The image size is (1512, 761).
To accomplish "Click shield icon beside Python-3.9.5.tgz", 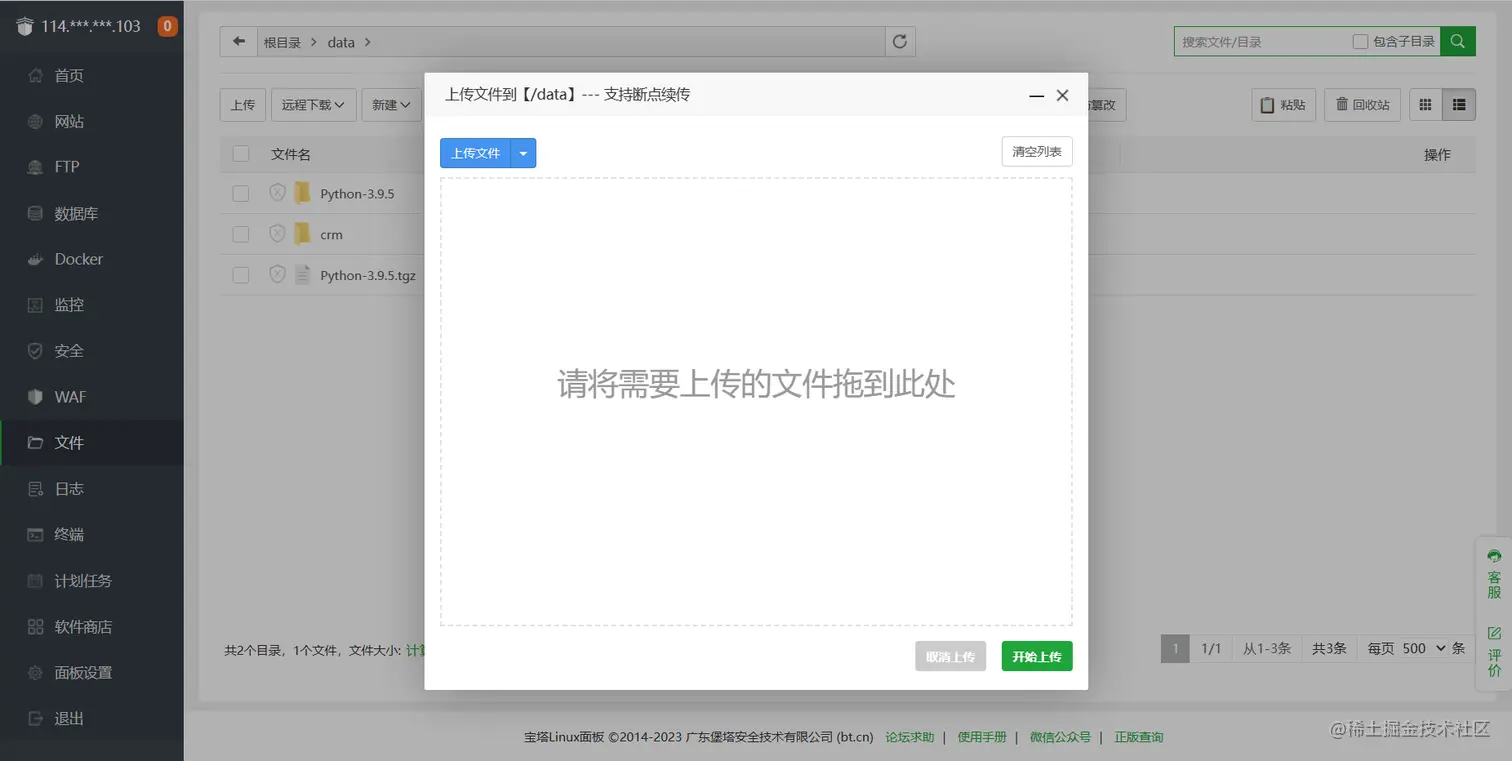I will 277,275.
